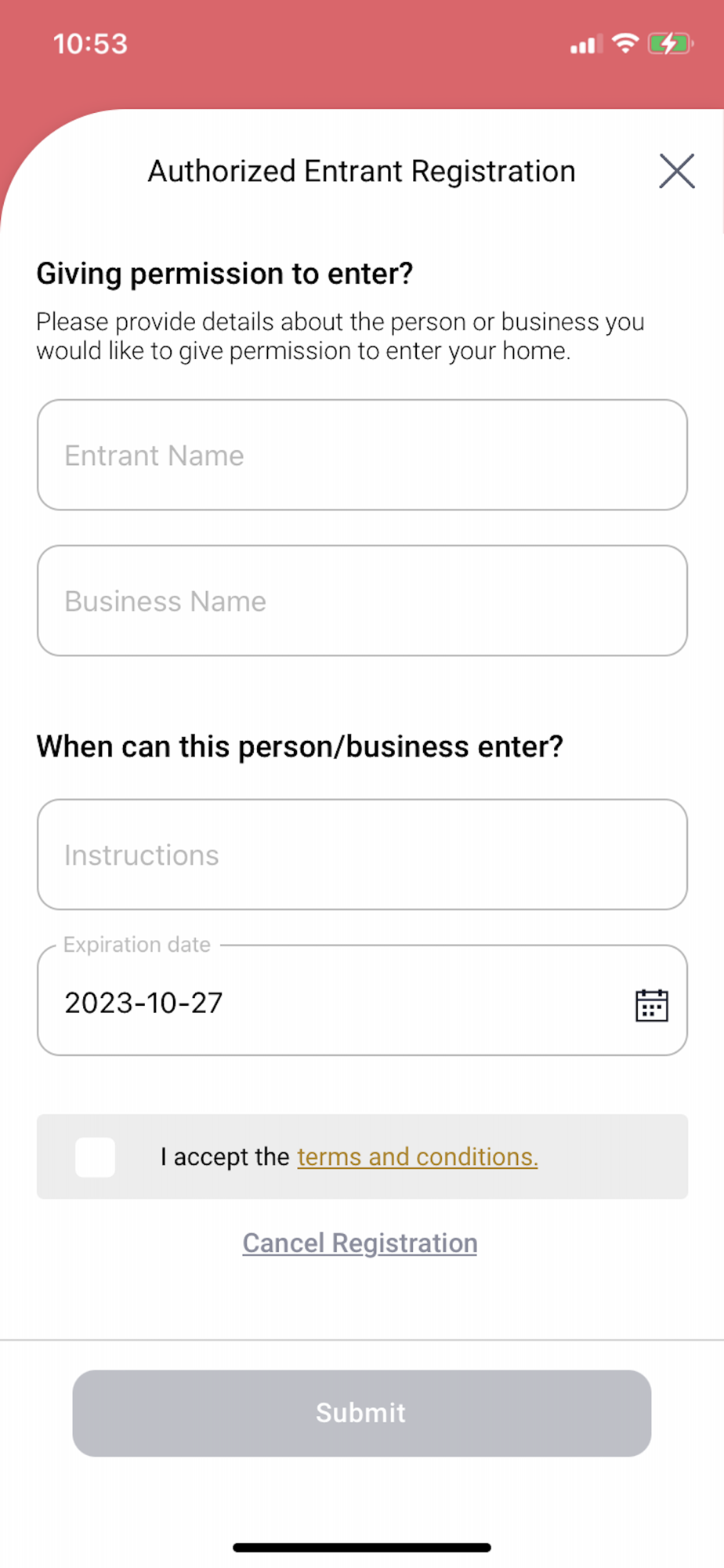Tap the cellular signal bars icon

pos(586,45)
